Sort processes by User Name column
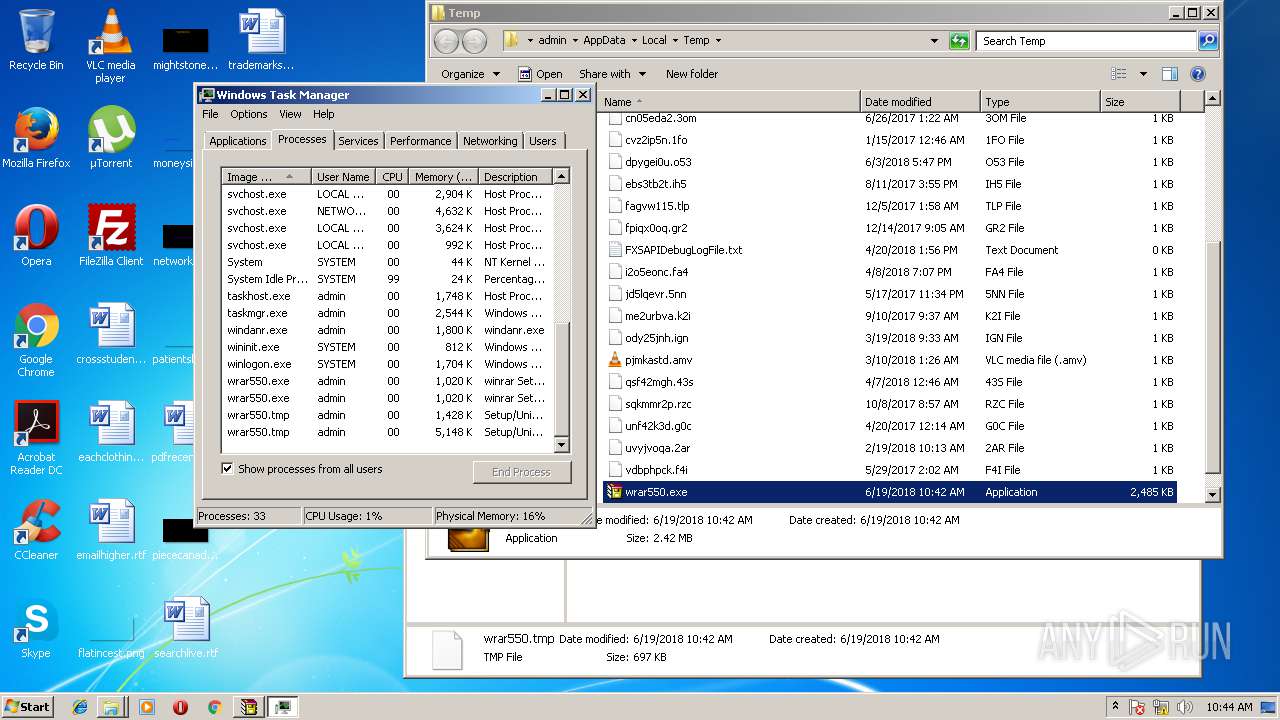Screen dimensions: 1280x720 (343, 177)
